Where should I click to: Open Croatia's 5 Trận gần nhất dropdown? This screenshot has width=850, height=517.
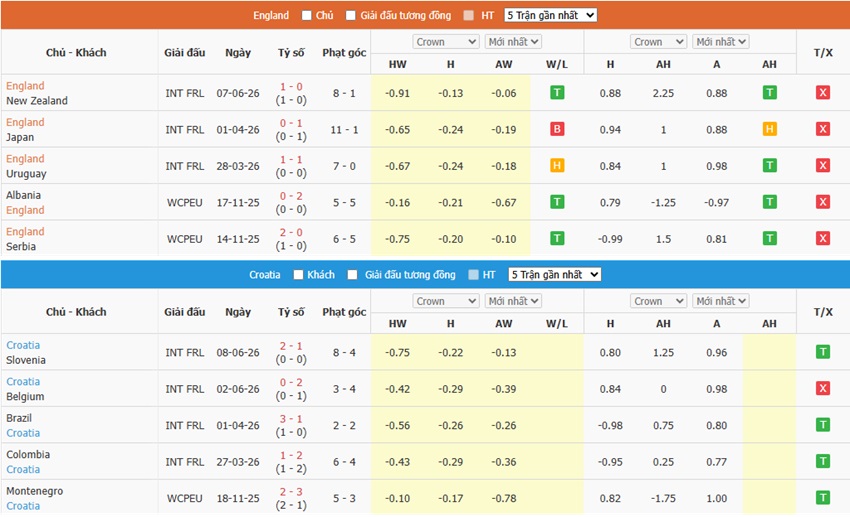[x=555, y=275]
